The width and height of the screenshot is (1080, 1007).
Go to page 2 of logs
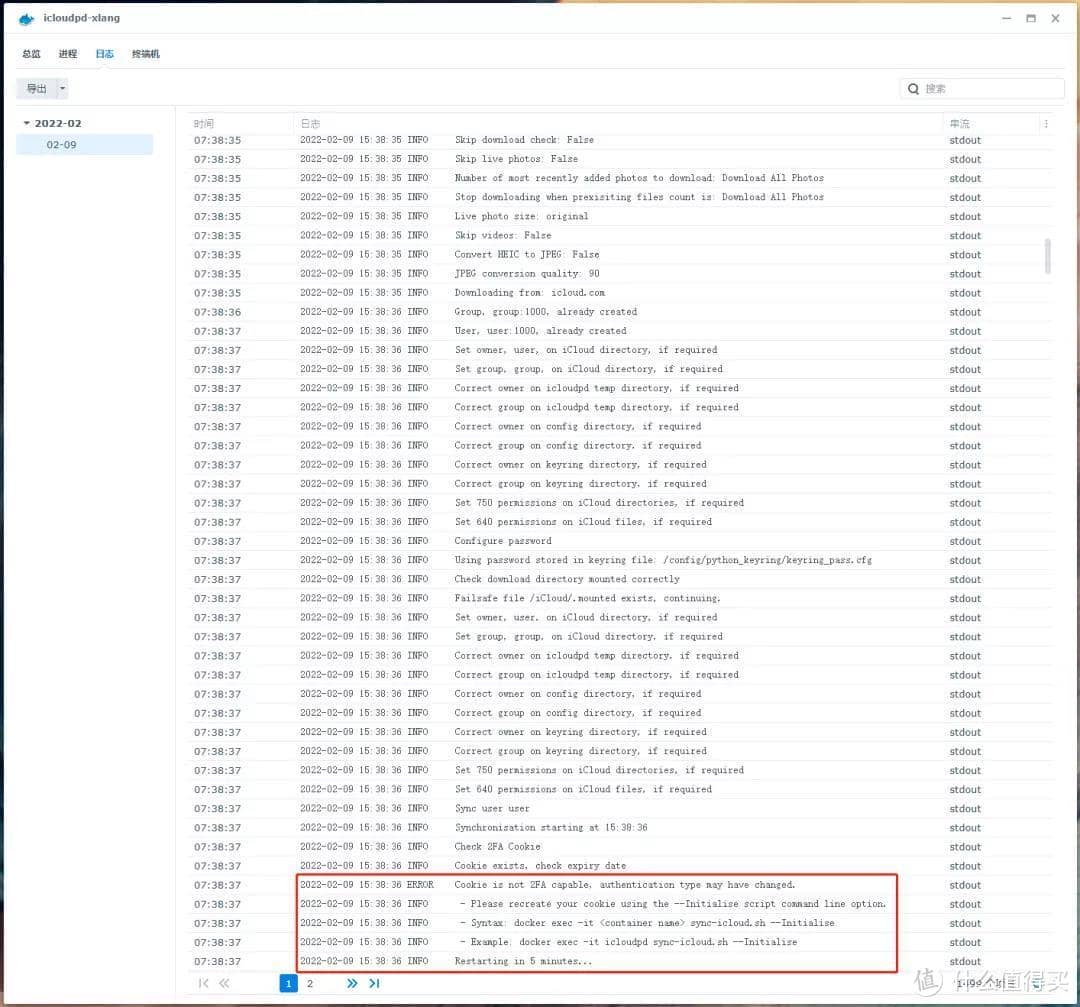[310, 983]
